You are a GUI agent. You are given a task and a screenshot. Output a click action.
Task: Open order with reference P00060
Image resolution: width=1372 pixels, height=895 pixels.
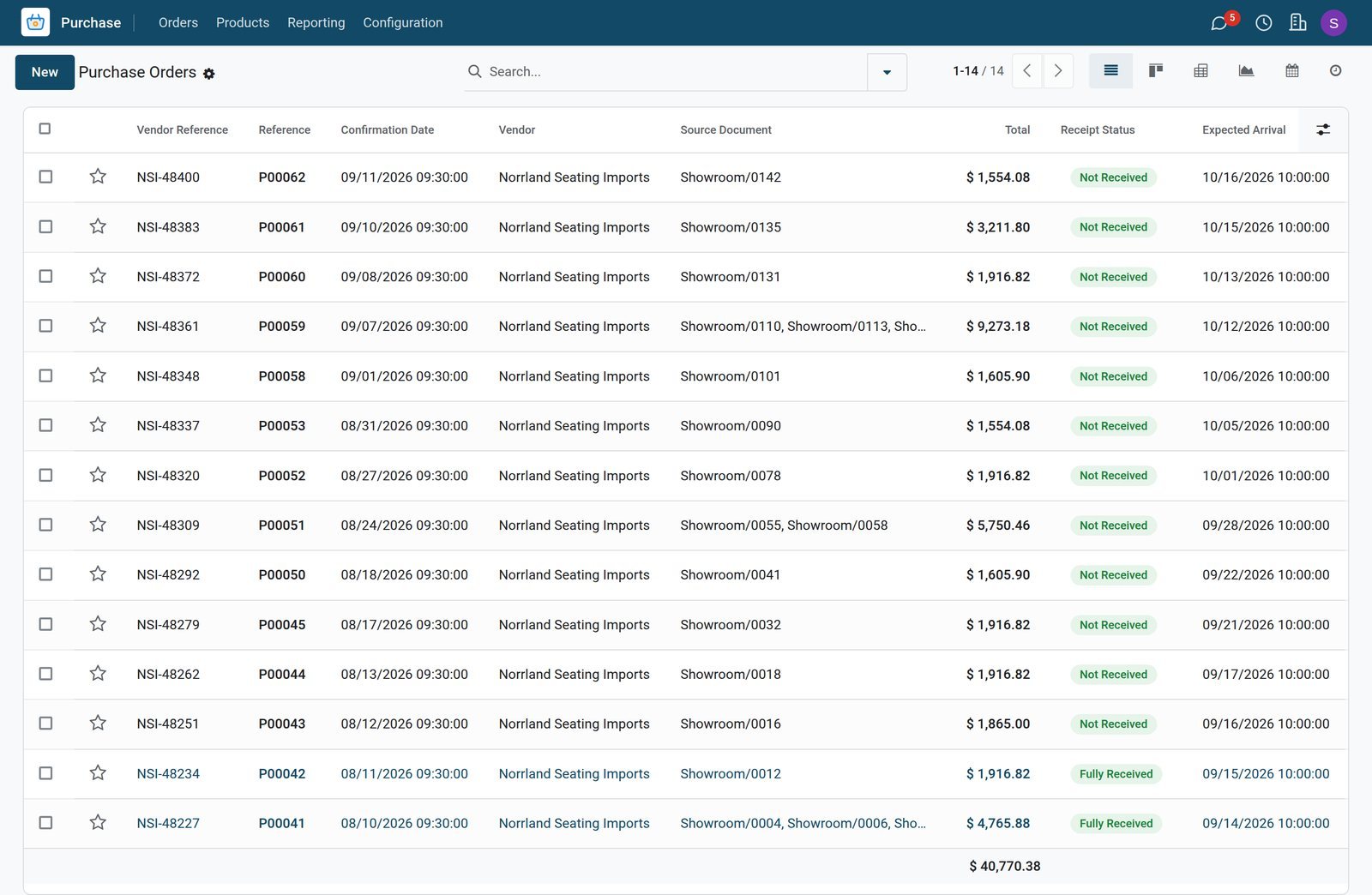[x=282, y=277]
